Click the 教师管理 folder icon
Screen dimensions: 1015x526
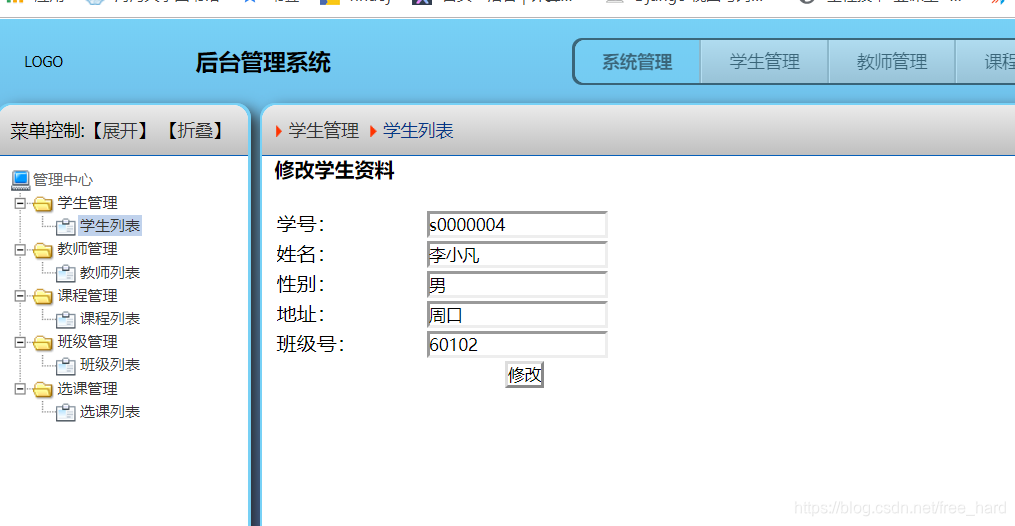pyautogui.click(x=43, y=250)
